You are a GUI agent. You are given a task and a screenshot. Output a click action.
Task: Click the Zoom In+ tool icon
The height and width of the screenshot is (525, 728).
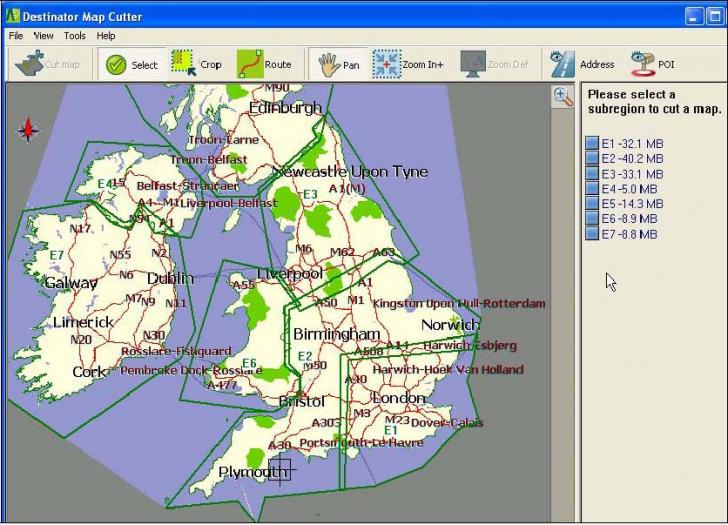[x=386, y=64]
